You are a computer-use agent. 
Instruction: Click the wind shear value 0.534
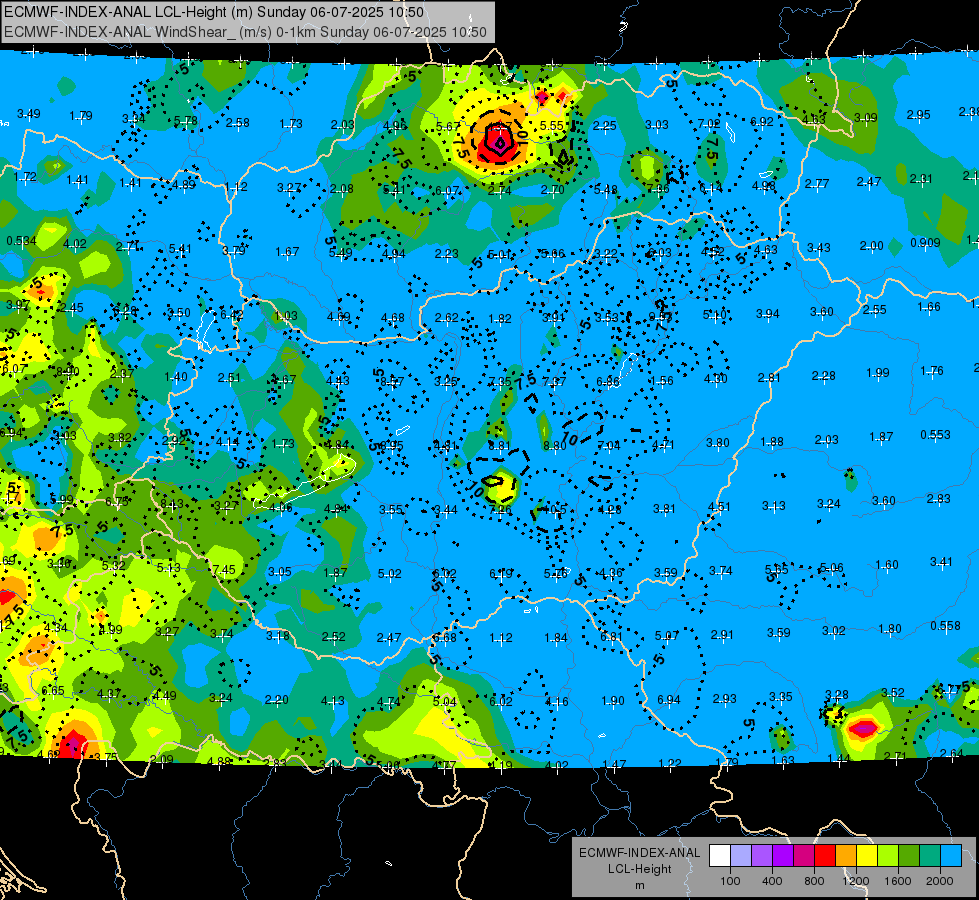pos(21,241)
